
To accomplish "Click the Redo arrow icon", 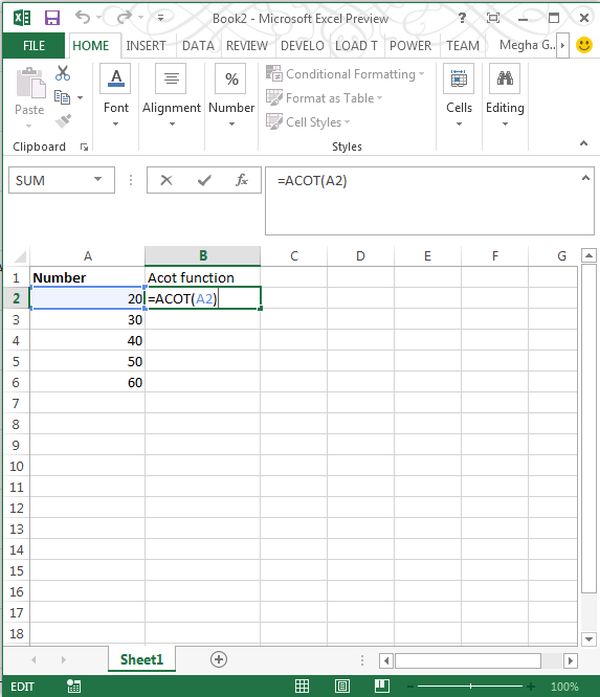I will pos(124,17).
